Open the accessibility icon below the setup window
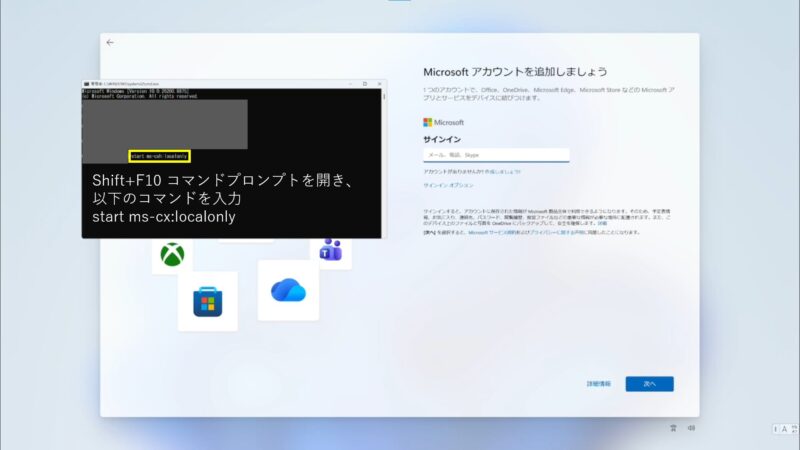800x450 pixels. click(673, 428)
